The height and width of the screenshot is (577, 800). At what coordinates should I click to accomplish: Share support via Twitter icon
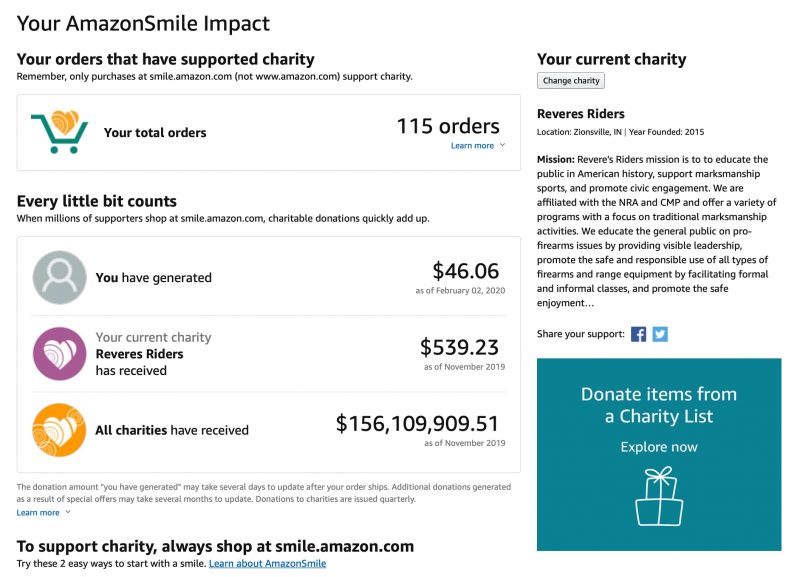pos(660,334)
